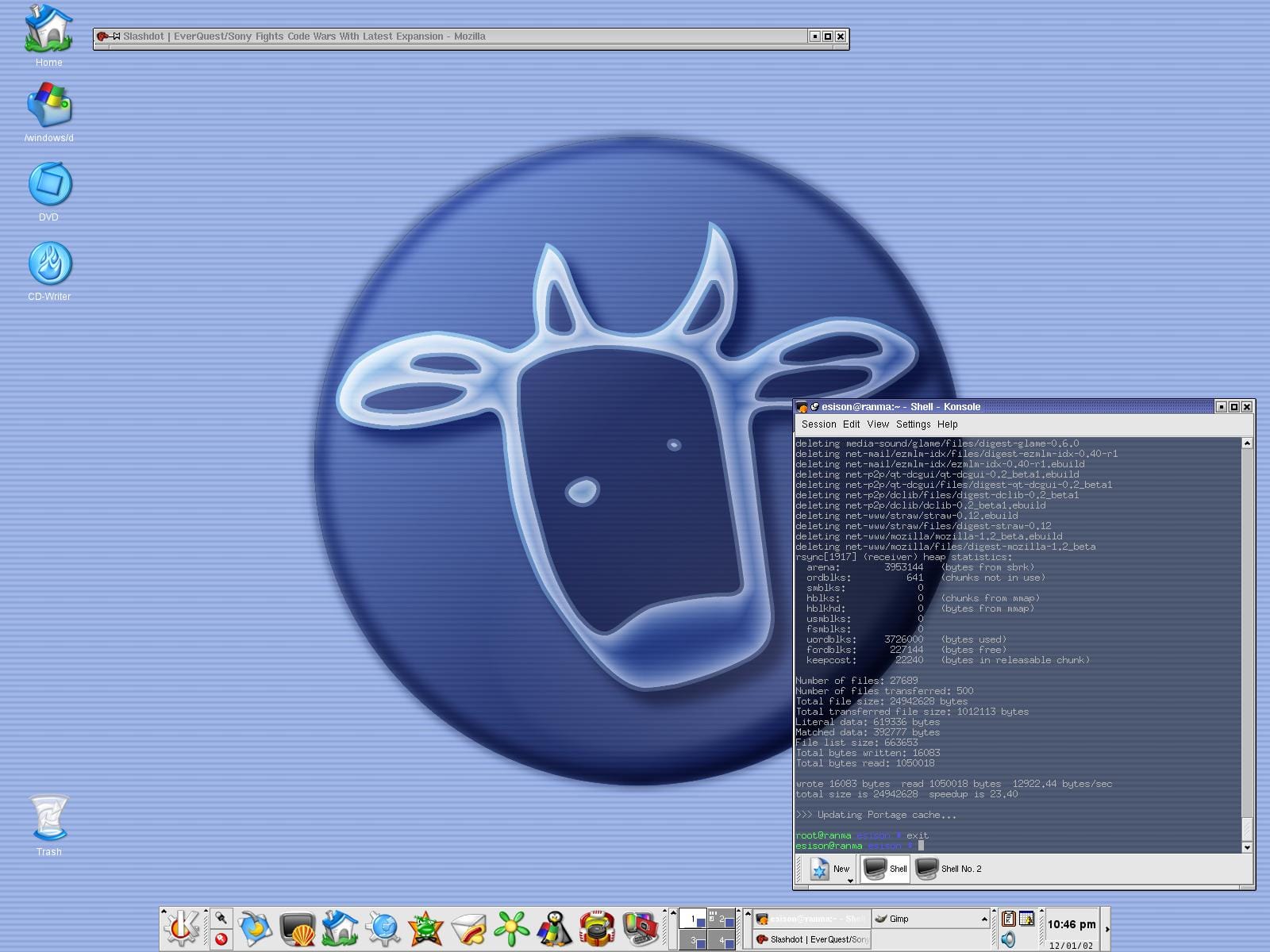Image resolution: width=1270 pixels, height=952 pixels.
Task: Open the View menu in Konsole
Action: [878, 424]
